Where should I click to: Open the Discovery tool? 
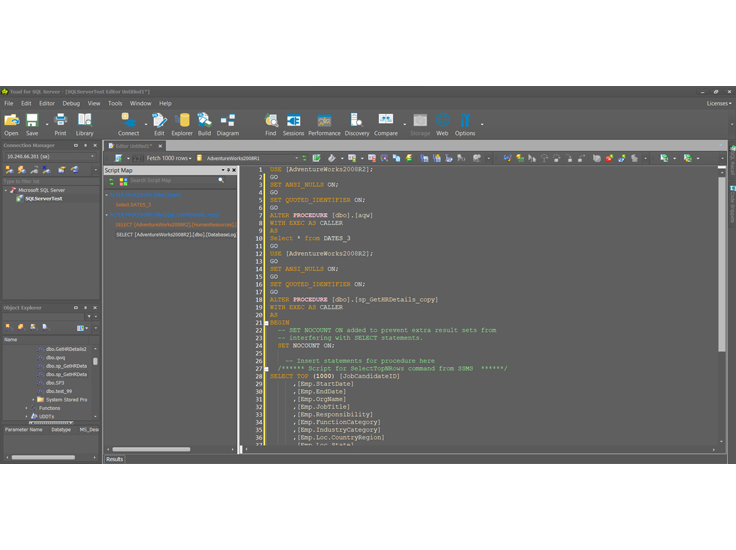pos(357,124)
